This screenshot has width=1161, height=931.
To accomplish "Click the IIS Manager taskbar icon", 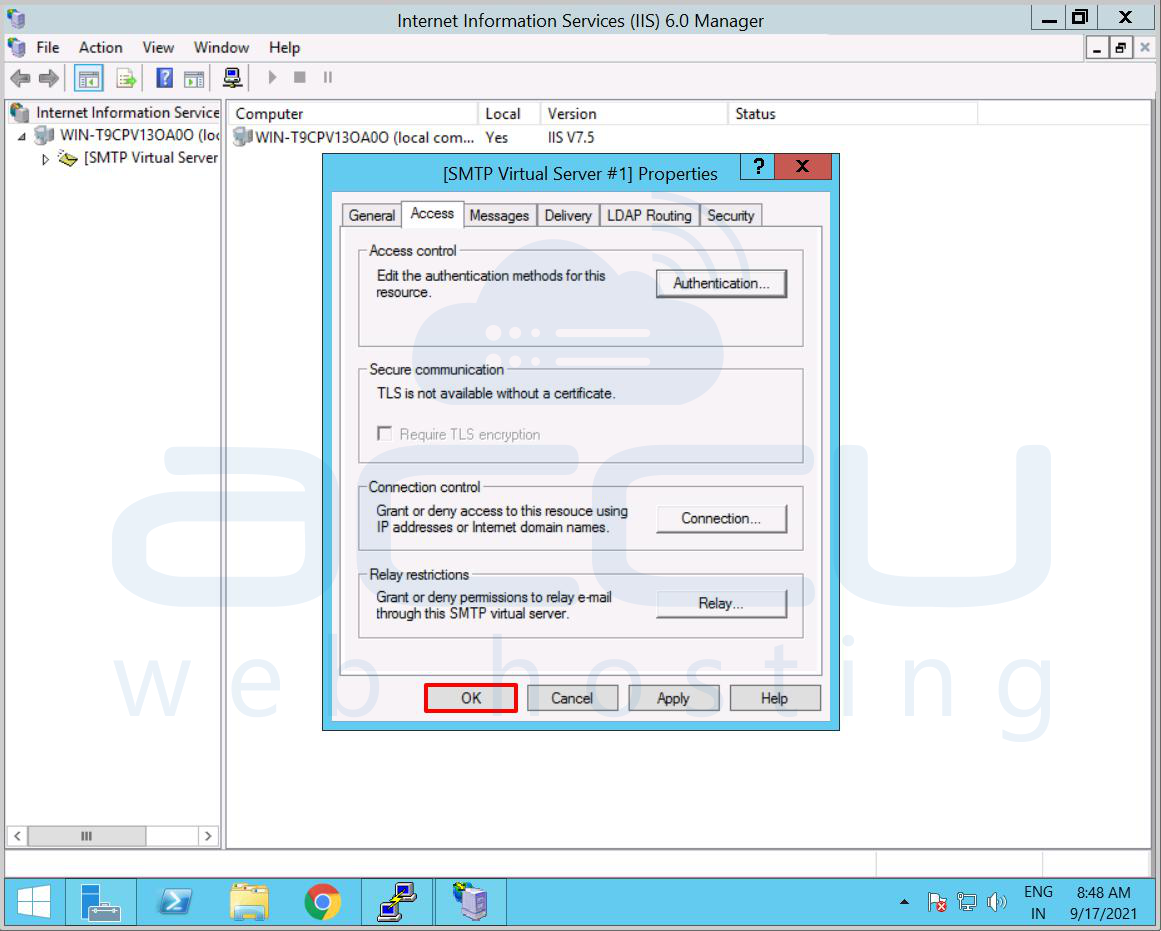I will 471,903.
